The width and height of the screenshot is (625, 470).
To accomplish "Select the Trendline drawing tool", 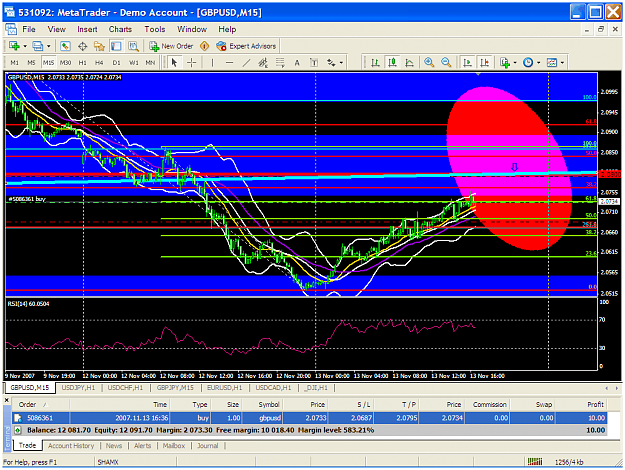I will pyautogui.click(x=246, y=63).
